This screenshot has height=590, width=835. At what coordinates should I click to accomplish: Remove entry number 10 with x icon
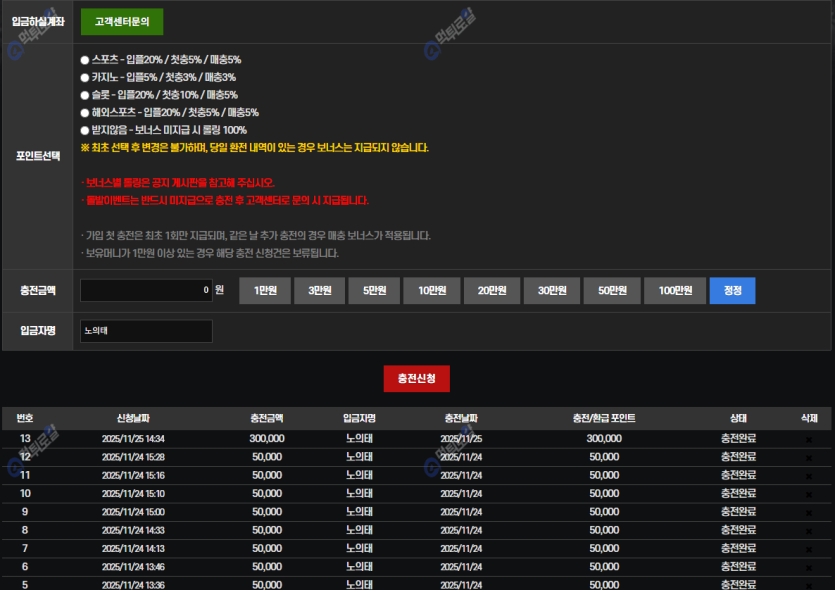[809, 494]
